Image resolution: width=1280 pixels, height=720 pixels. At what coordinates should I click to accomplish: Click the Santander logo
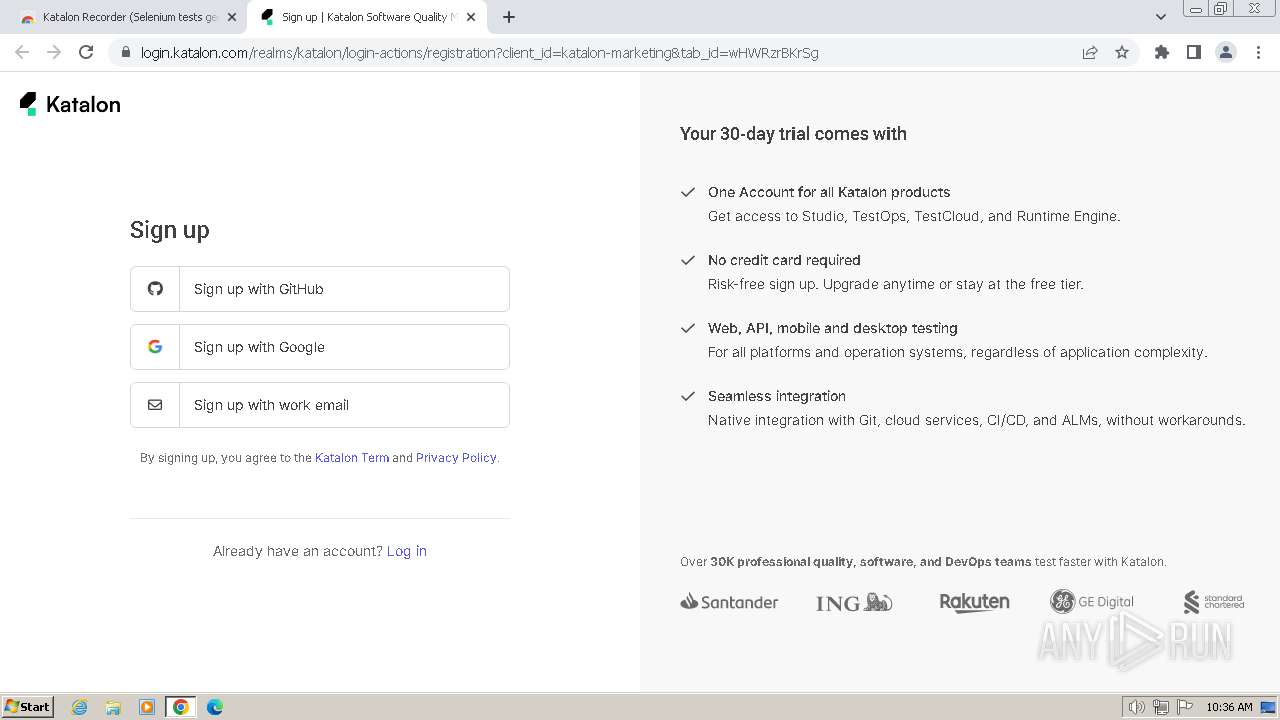pyautogui.click(x=729, y=602)
